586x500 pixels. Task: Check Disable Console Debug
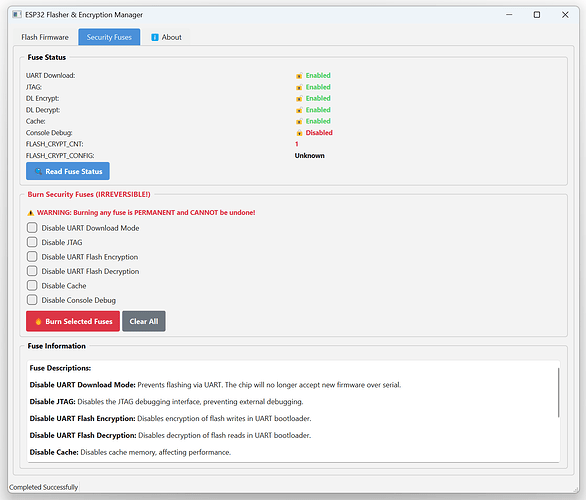click(32, 300)
